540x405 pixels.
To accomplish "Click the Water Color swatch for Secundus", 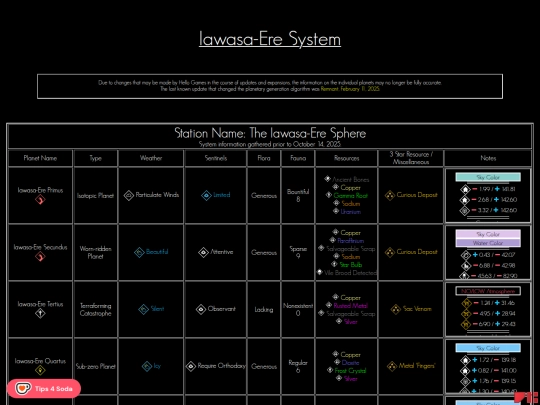I will click(x=488, y=243).
